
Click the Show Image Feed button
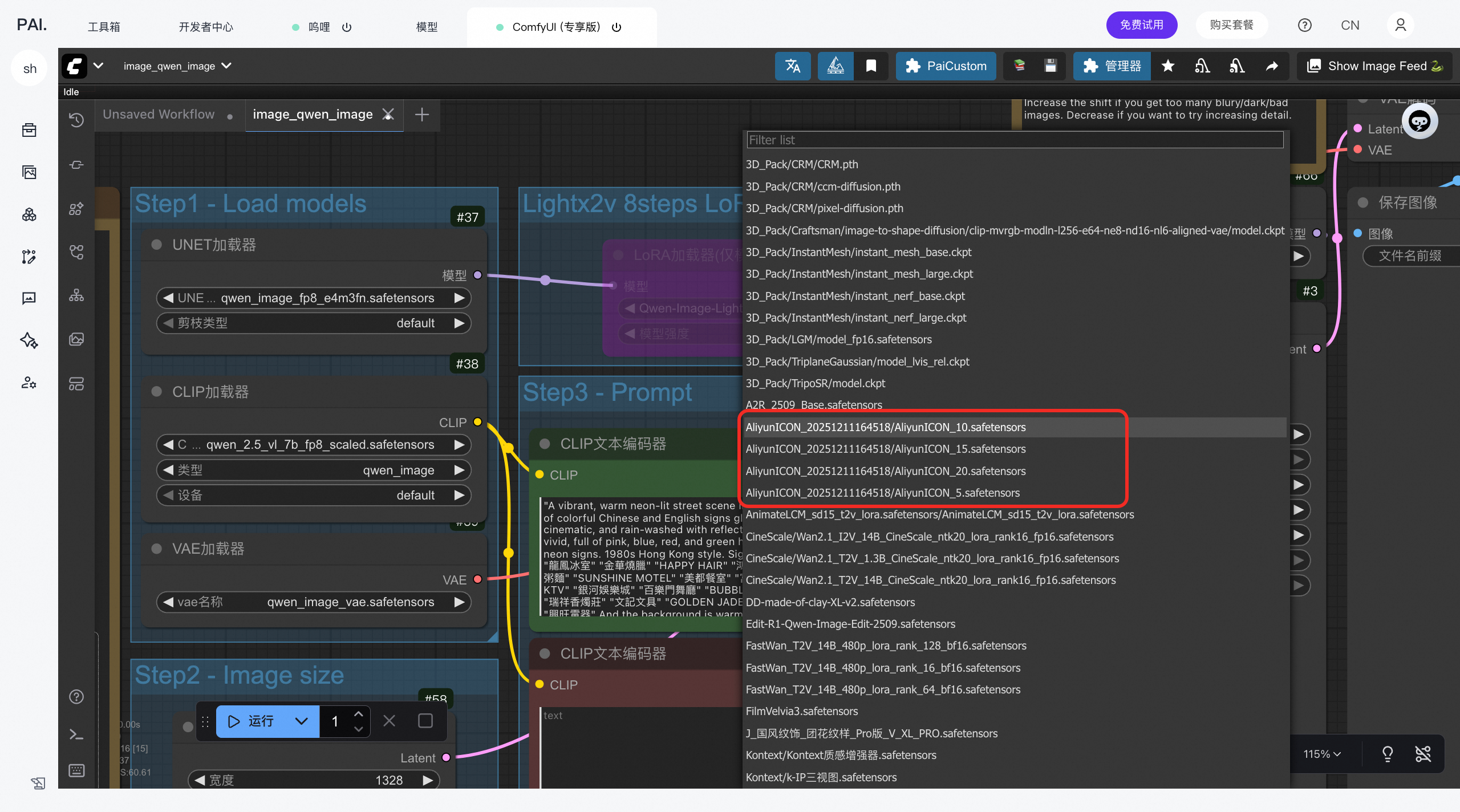pos(1374,66)
